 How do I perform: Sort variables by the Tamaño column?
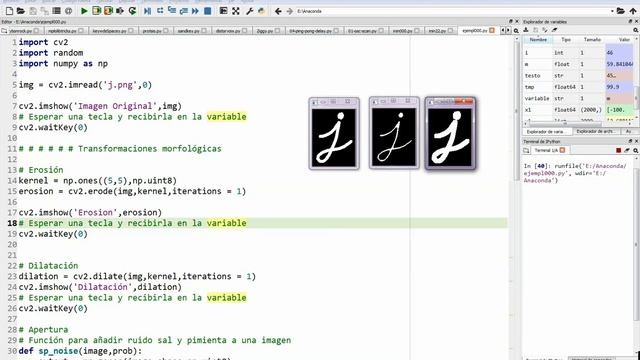(592, 40)
